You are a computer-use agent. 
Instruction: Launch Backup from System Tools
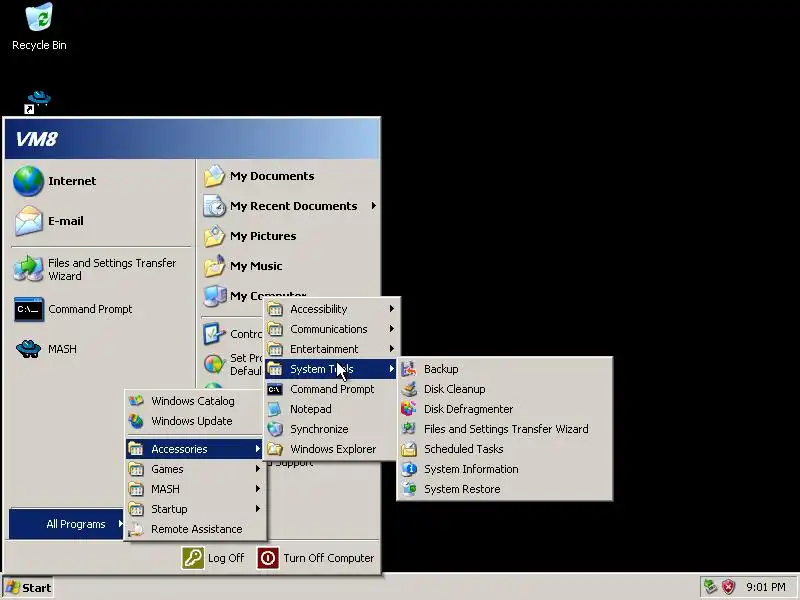point(504,369)
